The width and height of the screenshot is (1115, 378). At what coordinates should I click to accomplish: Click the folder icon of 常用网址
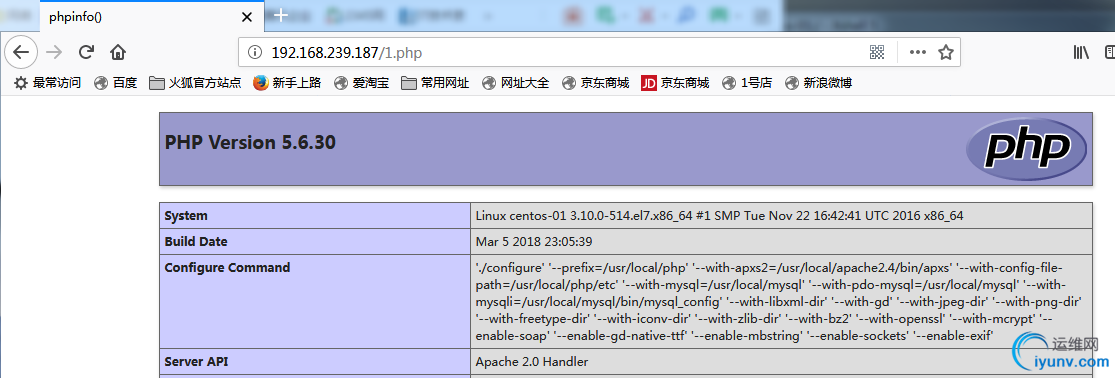click(408, 83)
